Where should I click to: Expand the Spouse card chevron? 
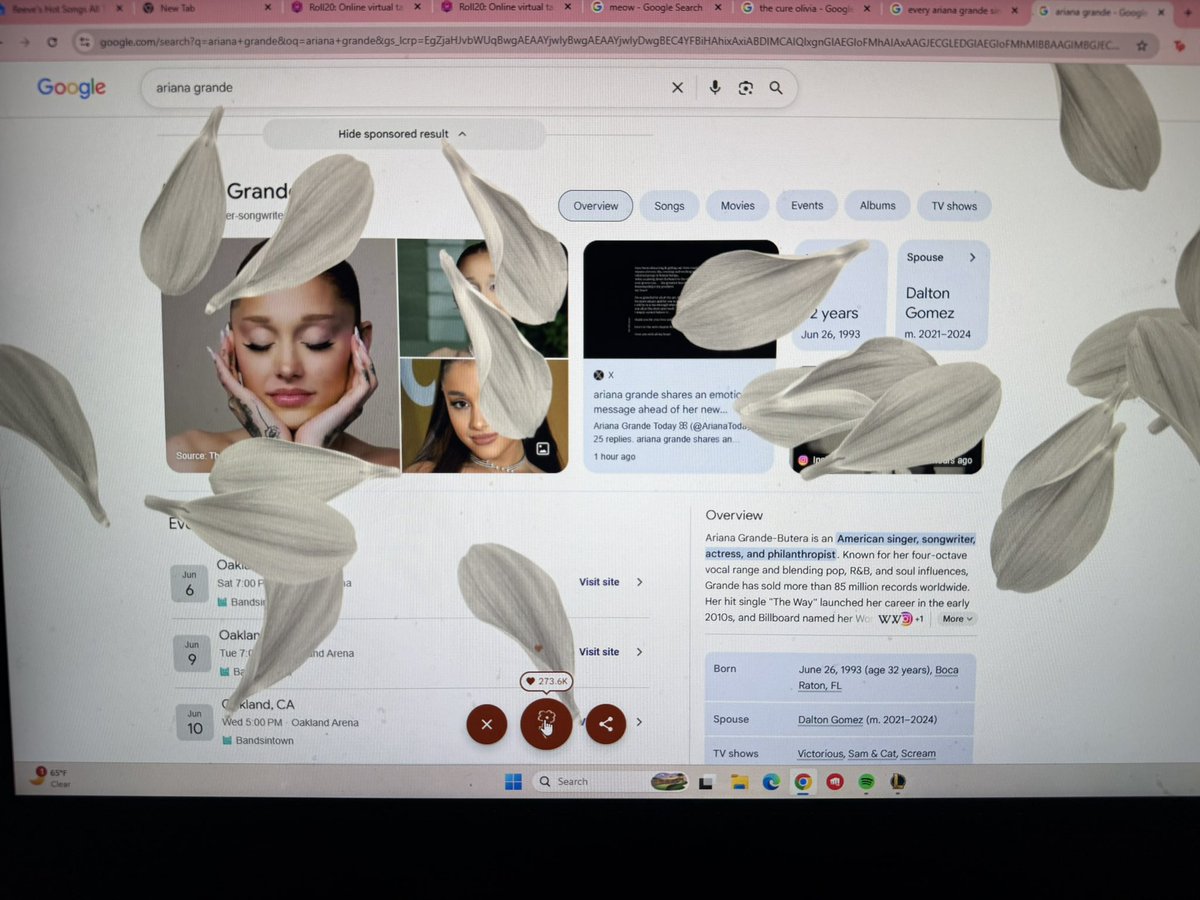(x=972, y=258)
